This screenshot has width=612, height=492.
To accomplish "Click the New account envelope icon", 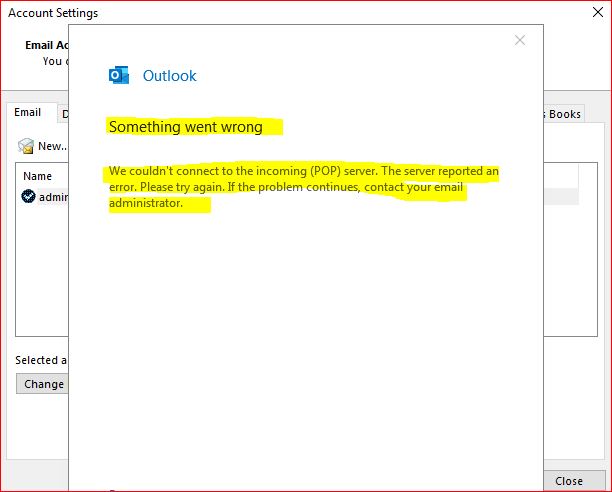I will coord(26,146).
